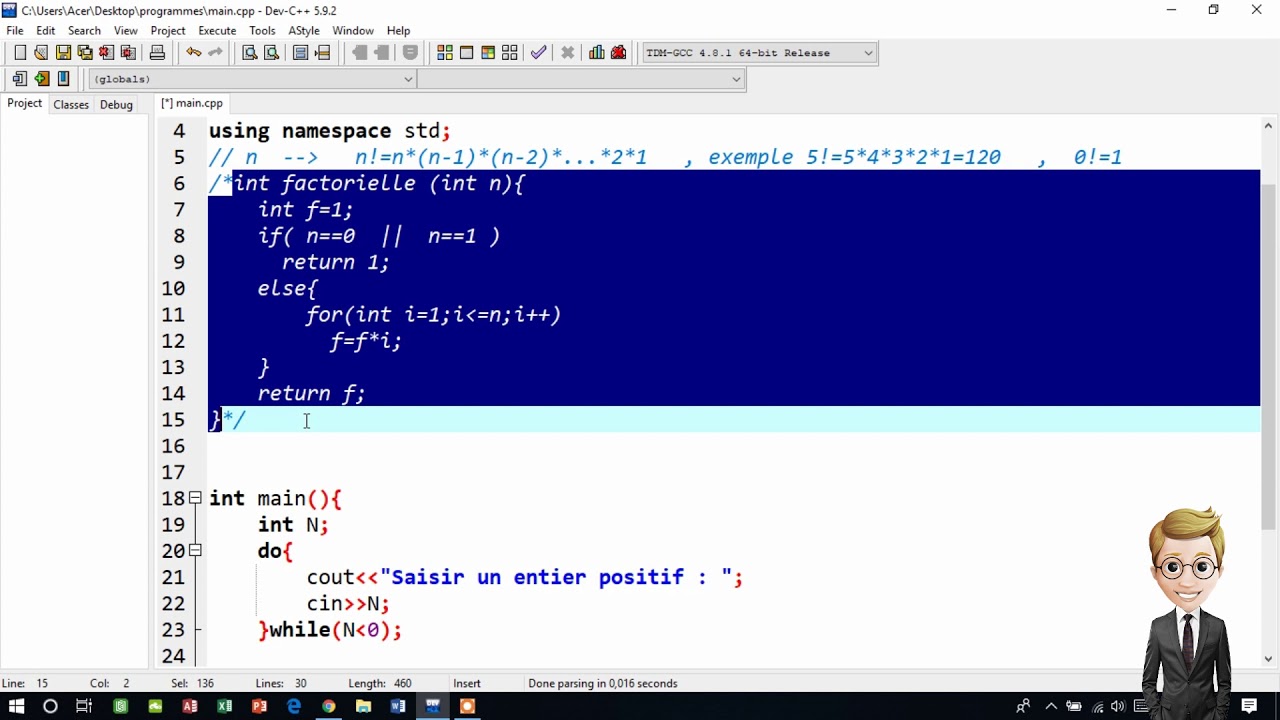Click the volume icon in system tray

click(1117, 706)
